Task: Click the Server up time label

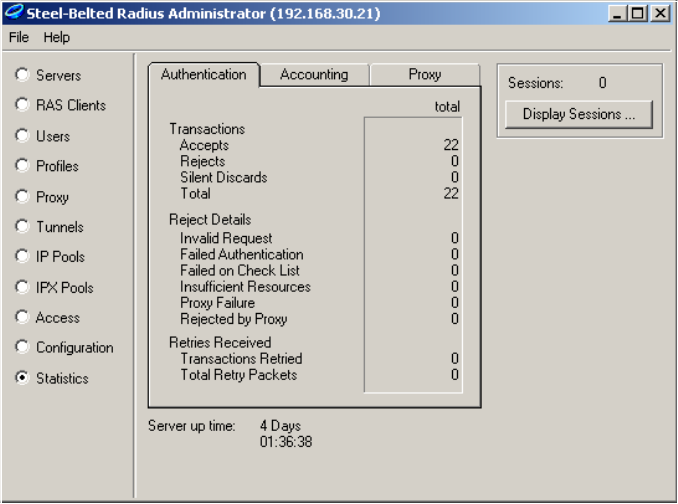Action: 192,426
